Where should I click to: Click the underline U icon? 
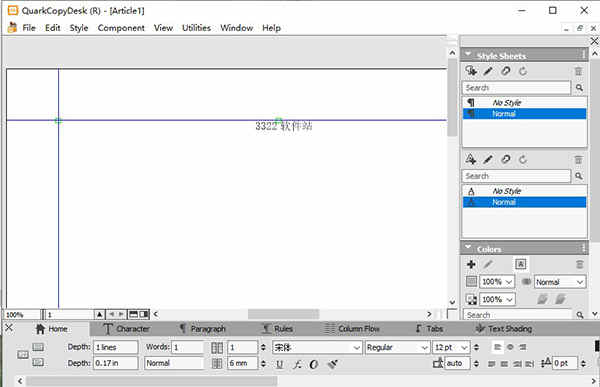click(280, 364)
